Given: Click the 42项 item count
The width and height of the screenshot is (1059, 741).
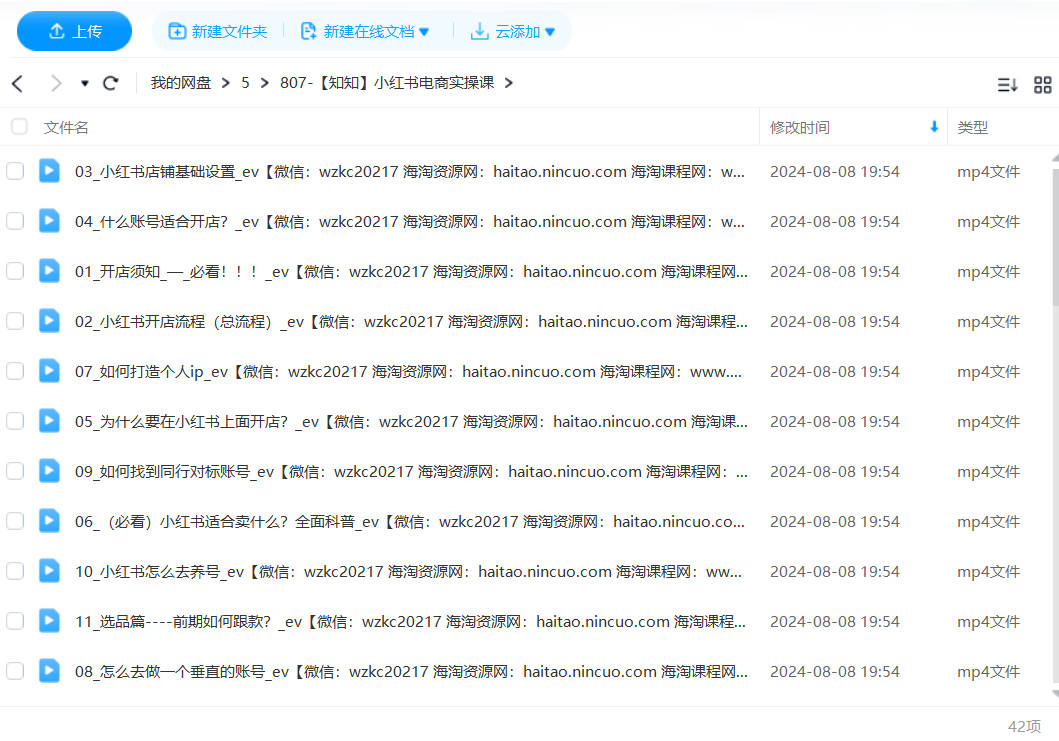Looking at the screenshot, I should pyautogui.click(x=1024, y=726).
